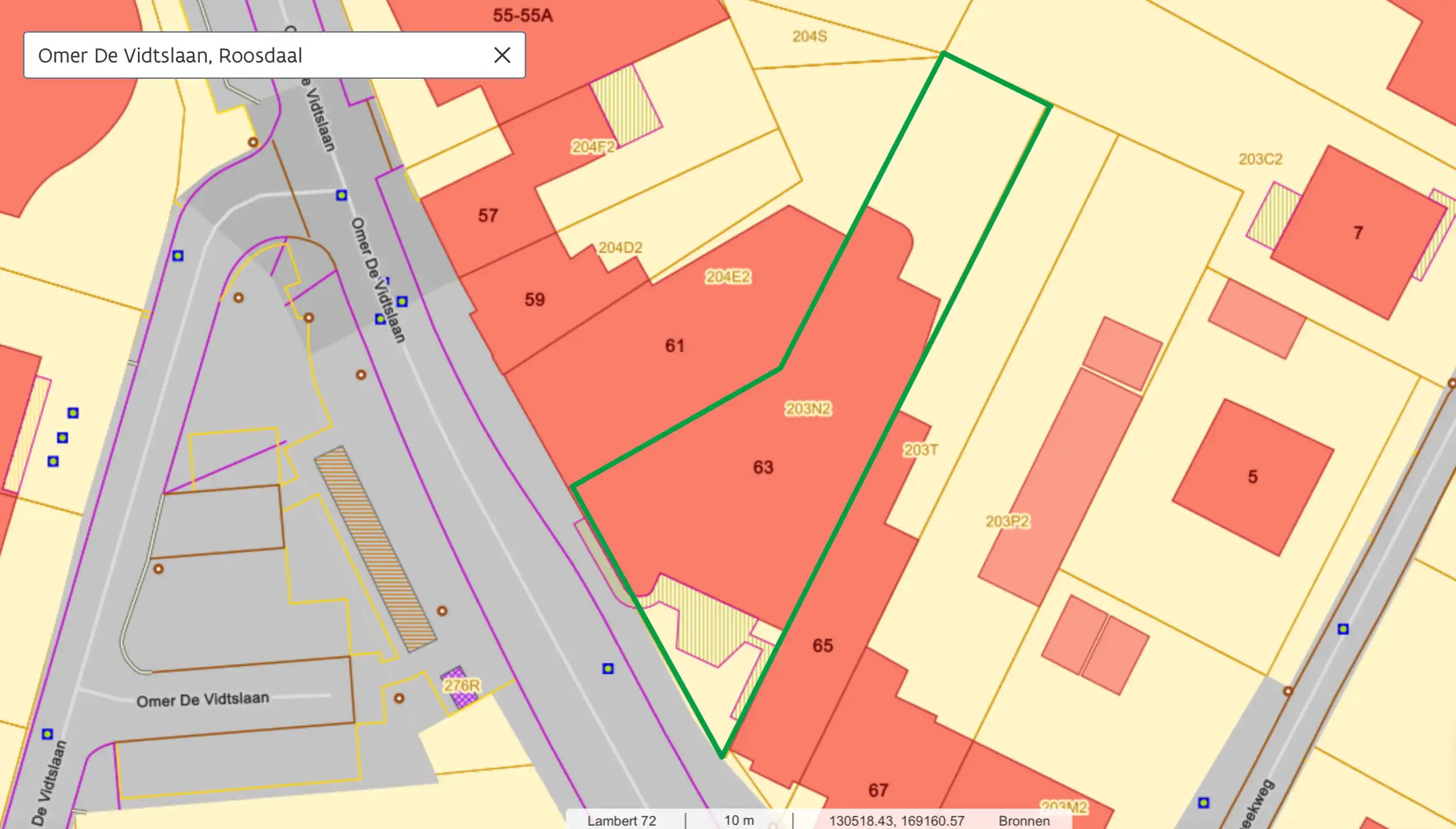The image size is (1456, 829).
Task: Open the Bronnen link in status bar
Action: pos(1023,820)
